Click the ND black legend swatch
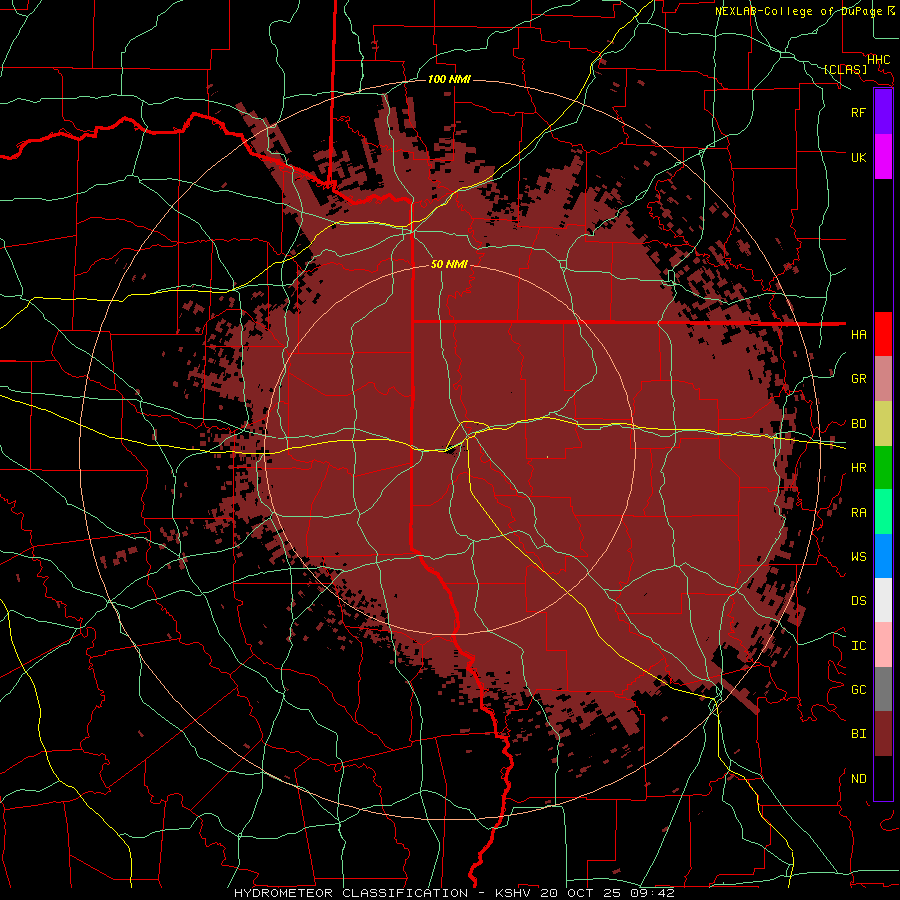 883,778
